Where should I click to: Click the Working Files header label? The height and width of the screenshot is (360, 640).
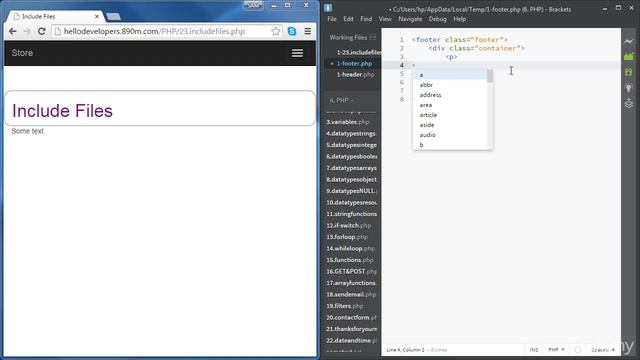click(x=348, y=37)
